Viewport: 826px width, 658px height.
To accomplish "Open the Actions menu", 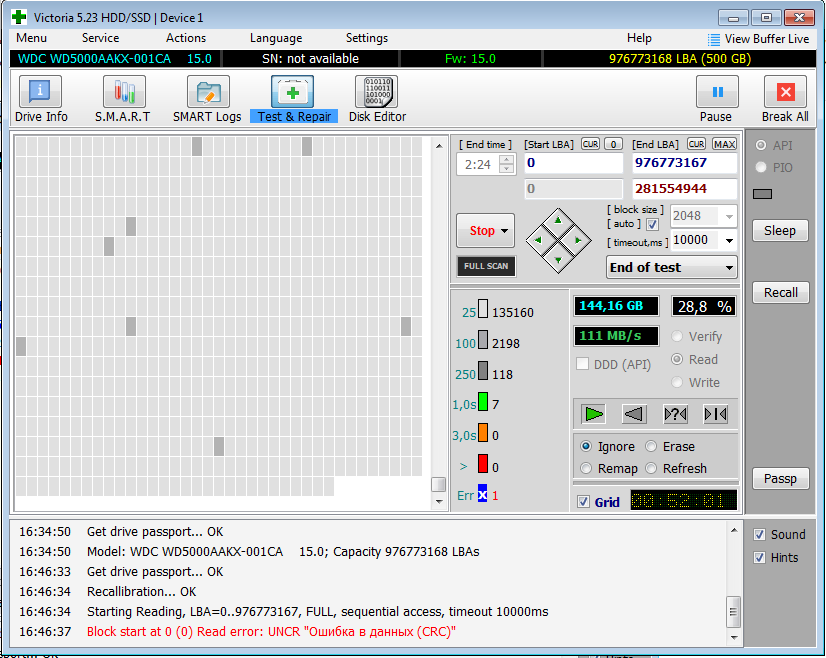I will point(185,38).
